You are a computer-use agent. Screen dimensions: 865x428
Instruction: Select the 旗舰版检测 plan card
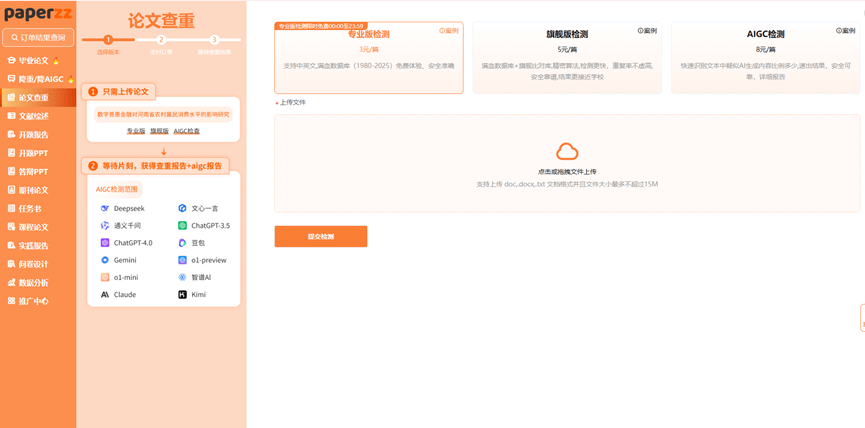coord(567,58)
